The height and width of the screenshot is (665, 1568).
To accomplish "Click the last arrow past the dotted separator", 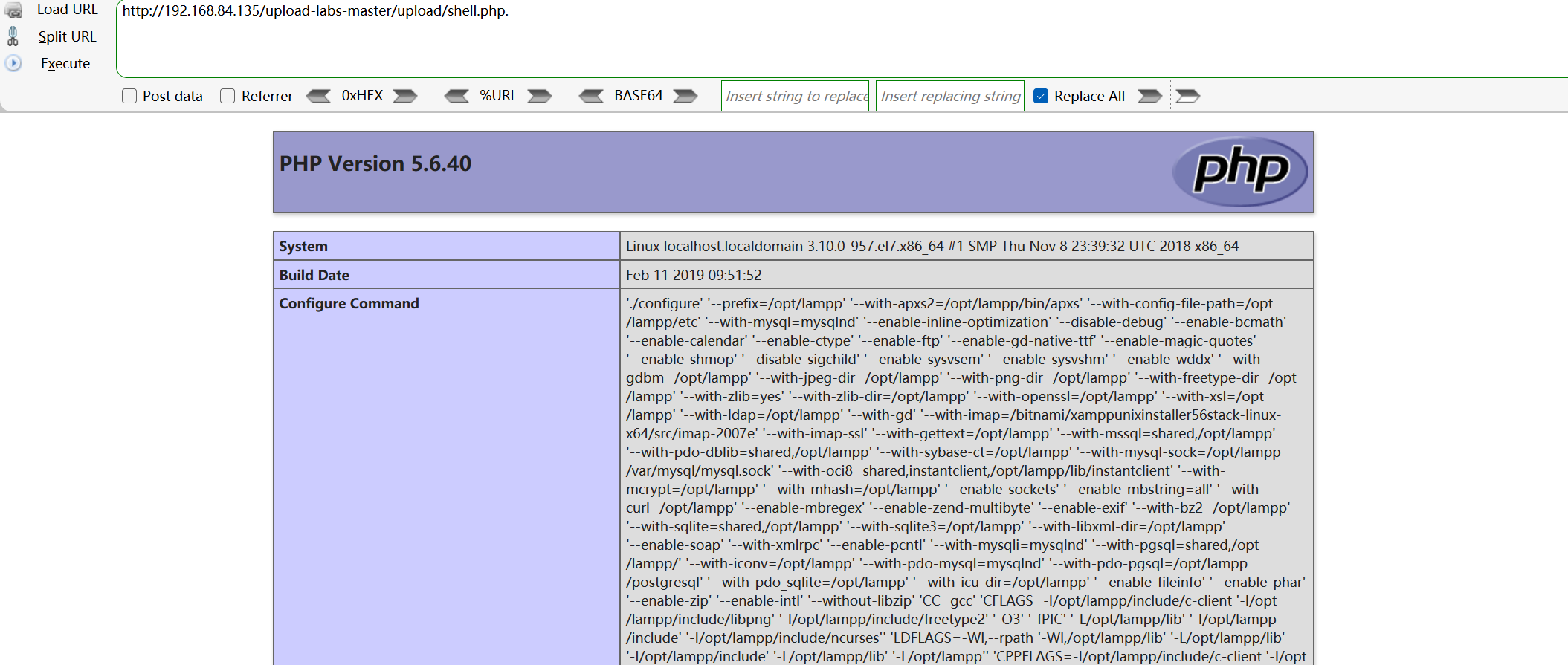I will pos(1188,96).
